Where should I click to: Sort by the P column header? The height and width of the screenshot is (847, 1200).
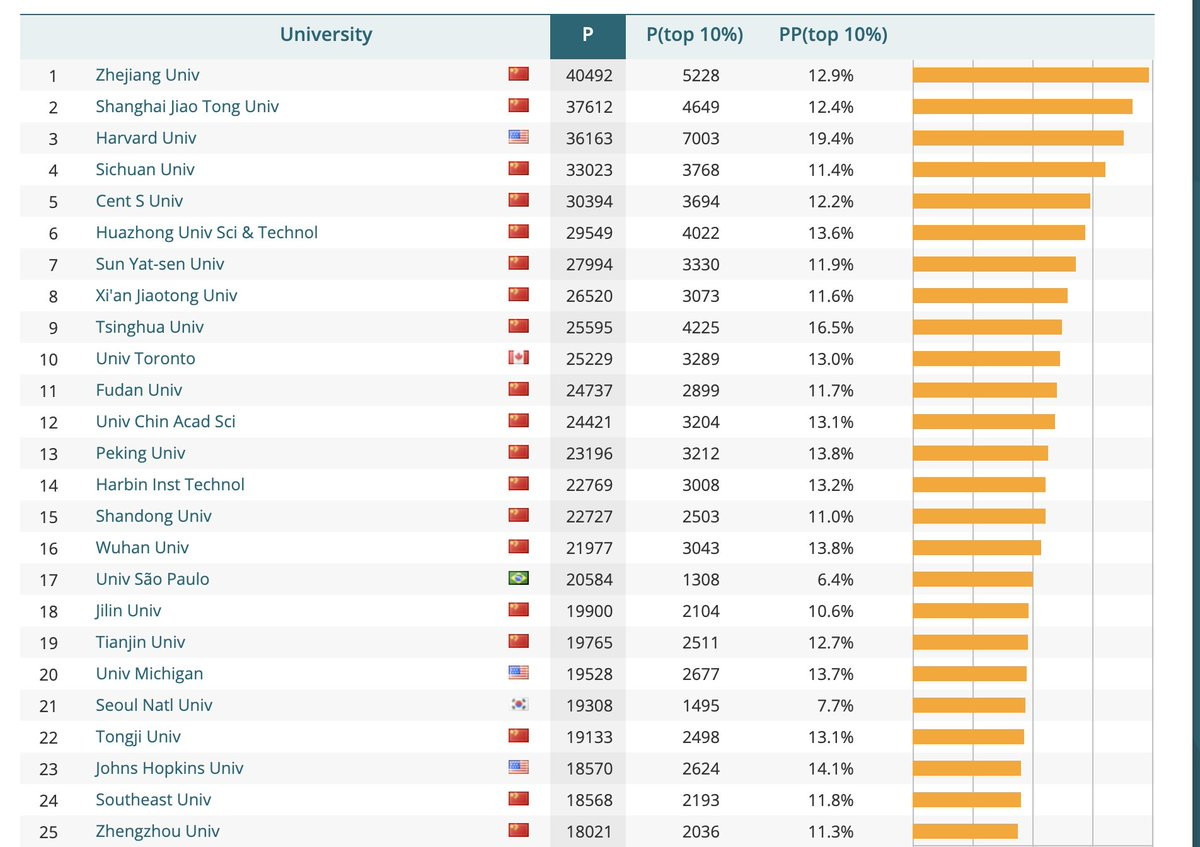coord(588,35)
